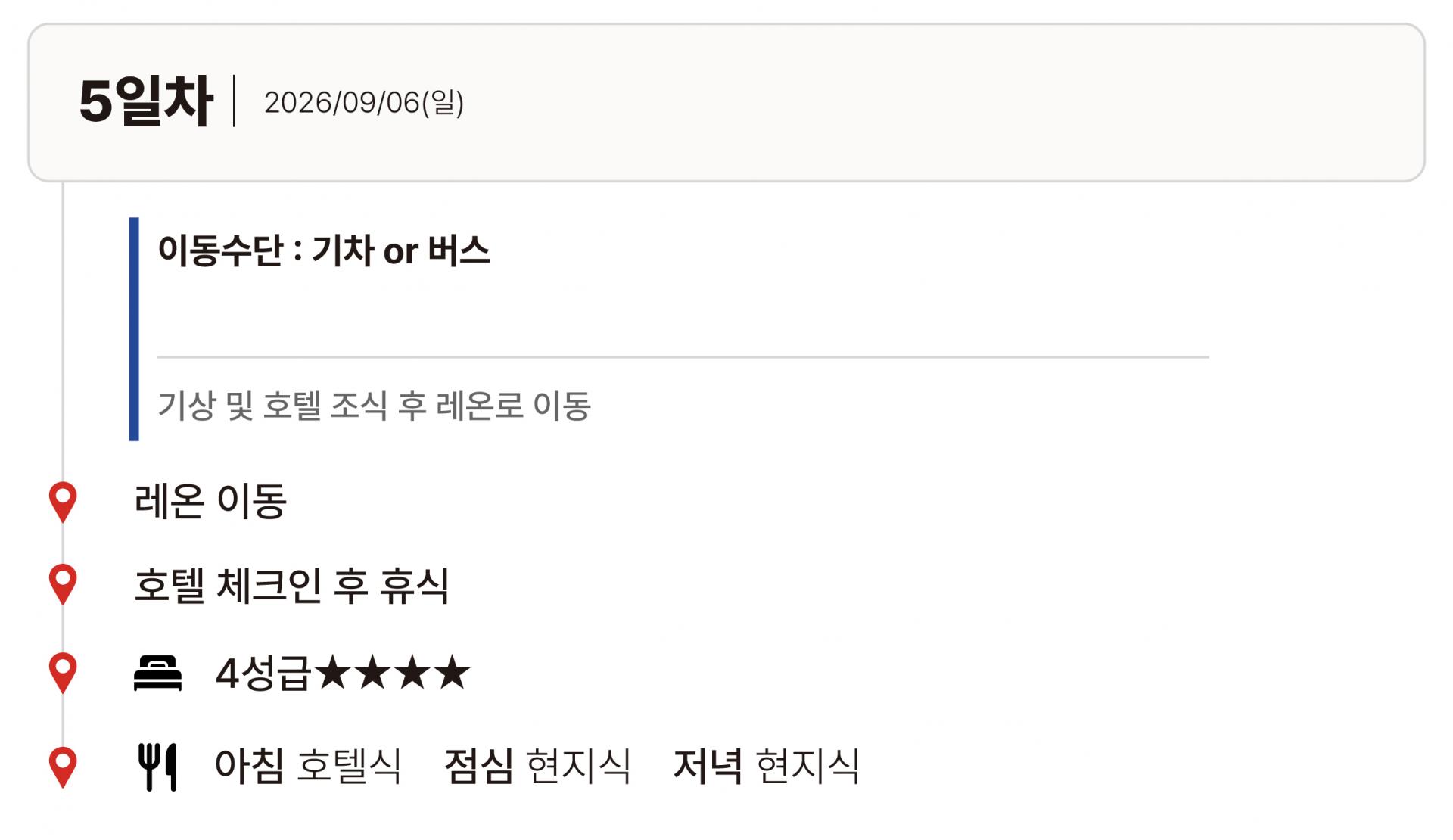The image size is (1453, 840).
Task: Click the red pin beside 레온 이동
Action: point(63,500)
